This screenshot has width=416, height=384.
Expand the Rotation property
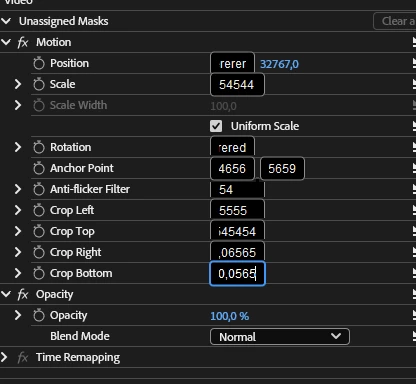(x=18, y=147)
